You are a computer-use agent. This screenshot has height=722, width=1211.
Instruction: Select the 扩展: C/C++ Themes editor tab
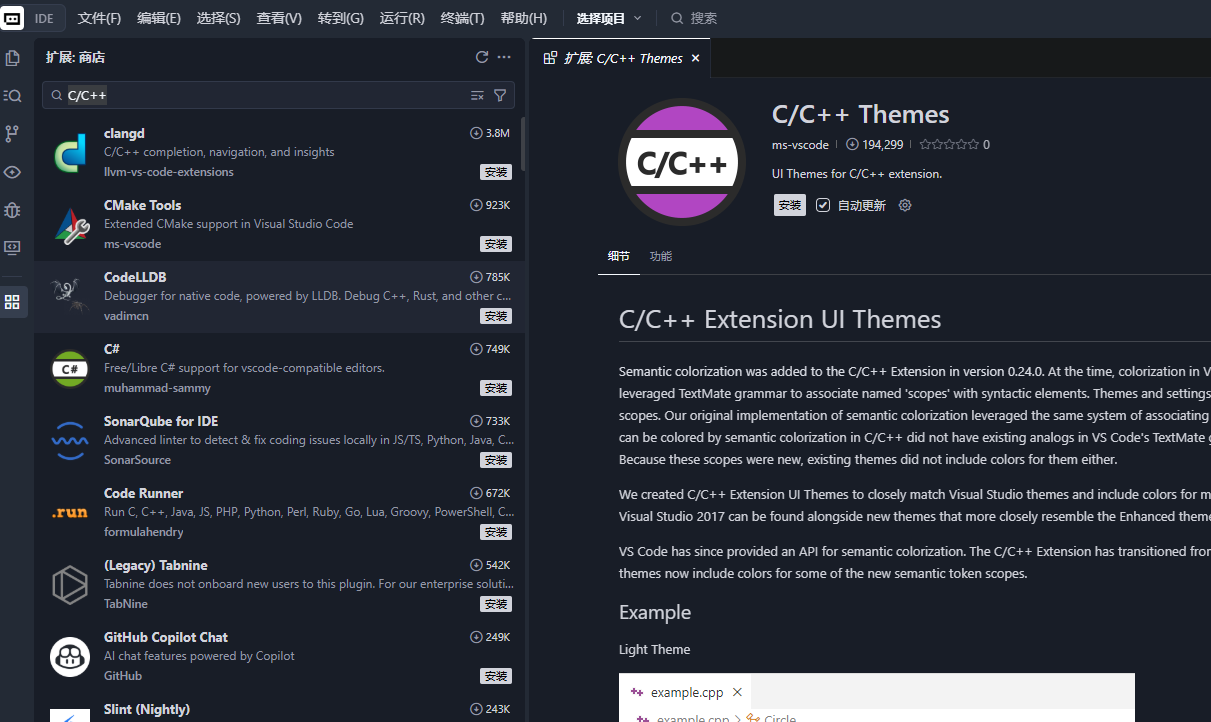click(x=622, y=58)
